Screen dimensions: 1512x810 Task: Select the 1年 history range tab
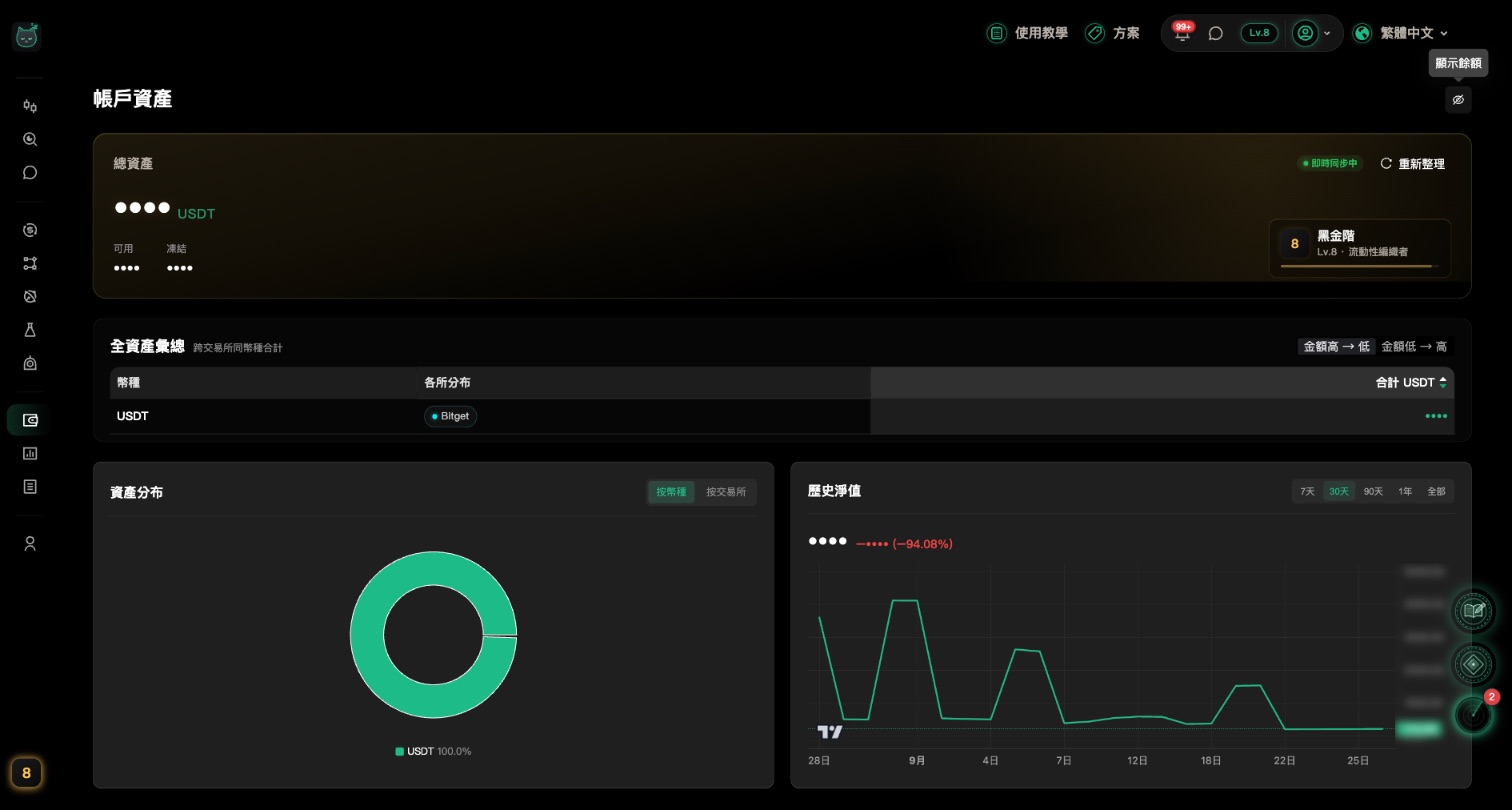[x=1405, y=491]
